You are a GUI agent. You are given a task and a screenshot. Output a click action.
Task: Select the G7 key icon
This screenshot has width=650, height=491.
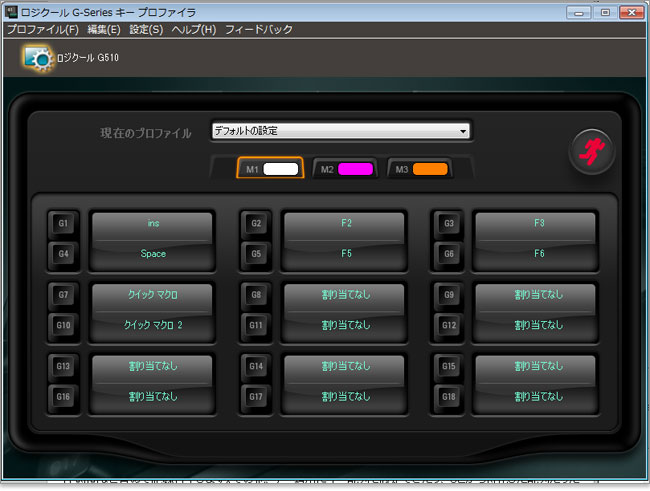coord(64,296)
